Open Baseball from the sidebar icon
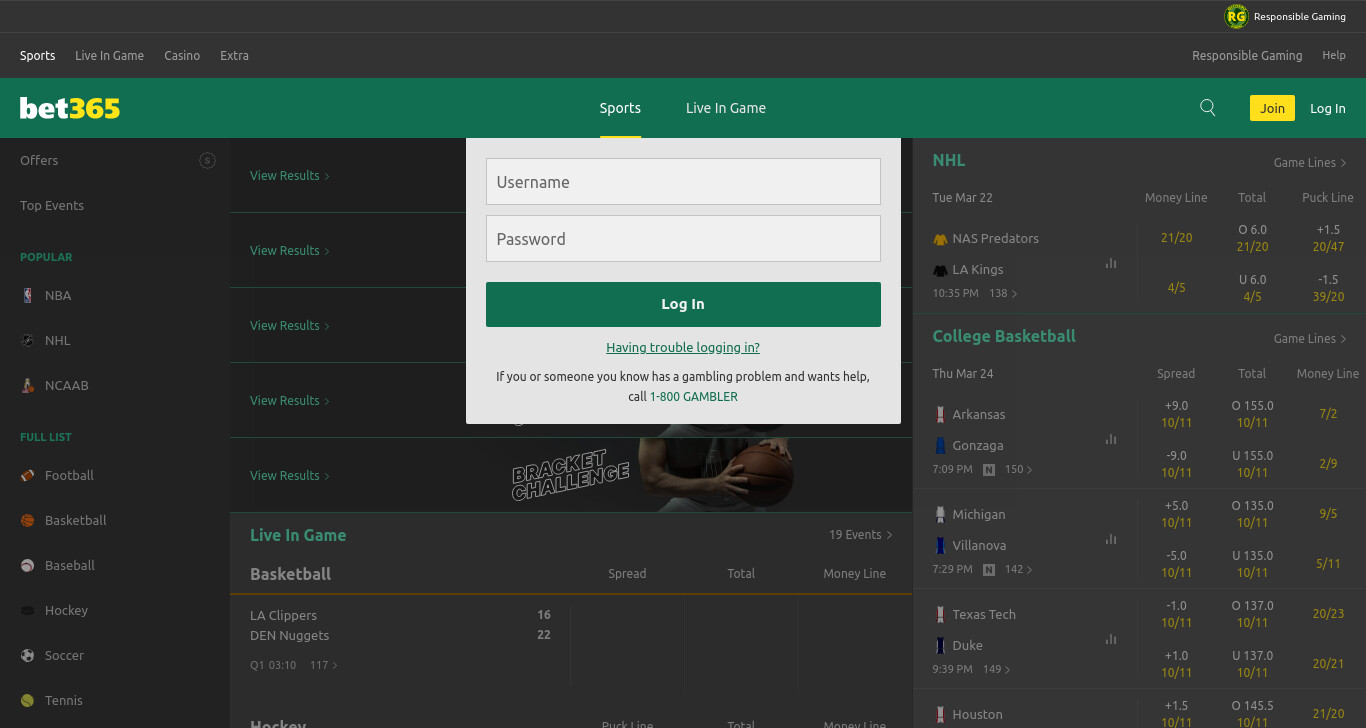Viewport: 1366px width, 728px height. 27,565
